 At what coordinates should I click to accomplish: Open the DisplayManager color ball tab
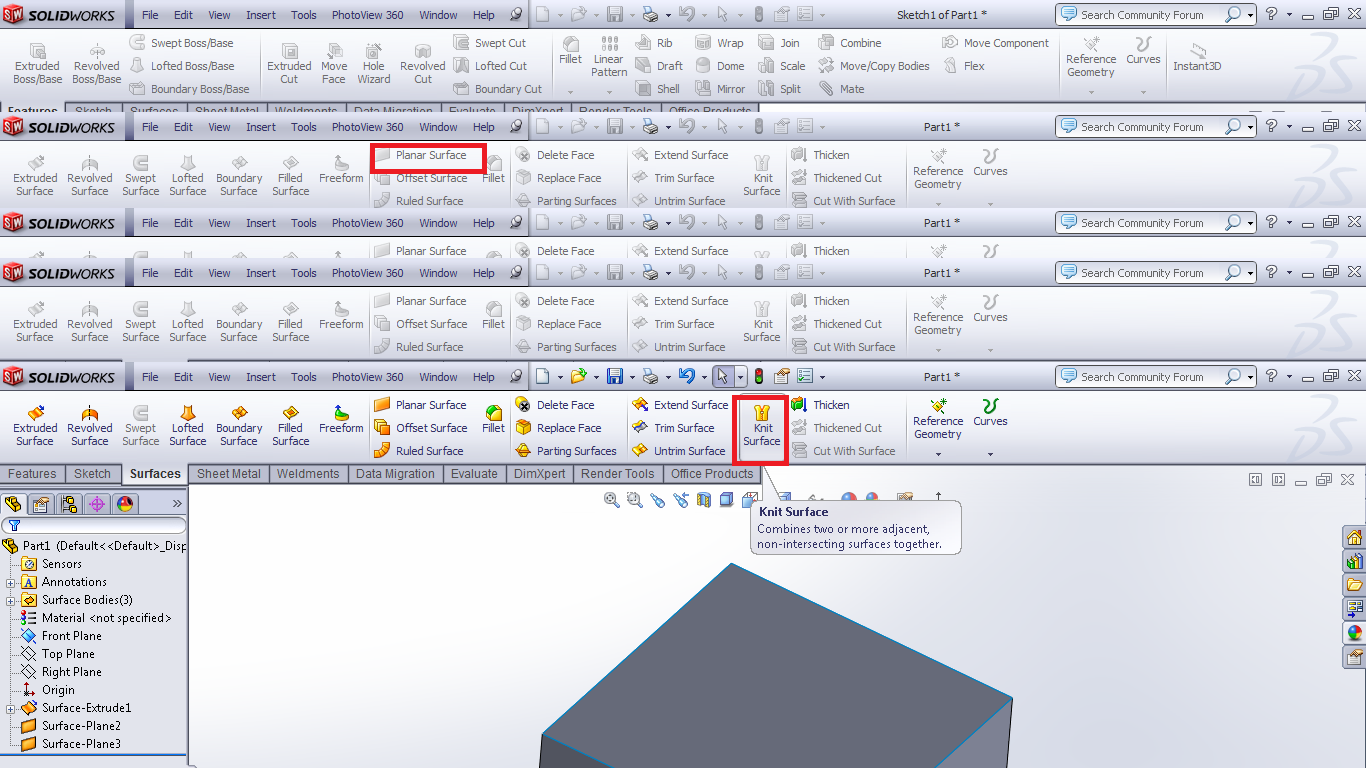pos(125,504)
